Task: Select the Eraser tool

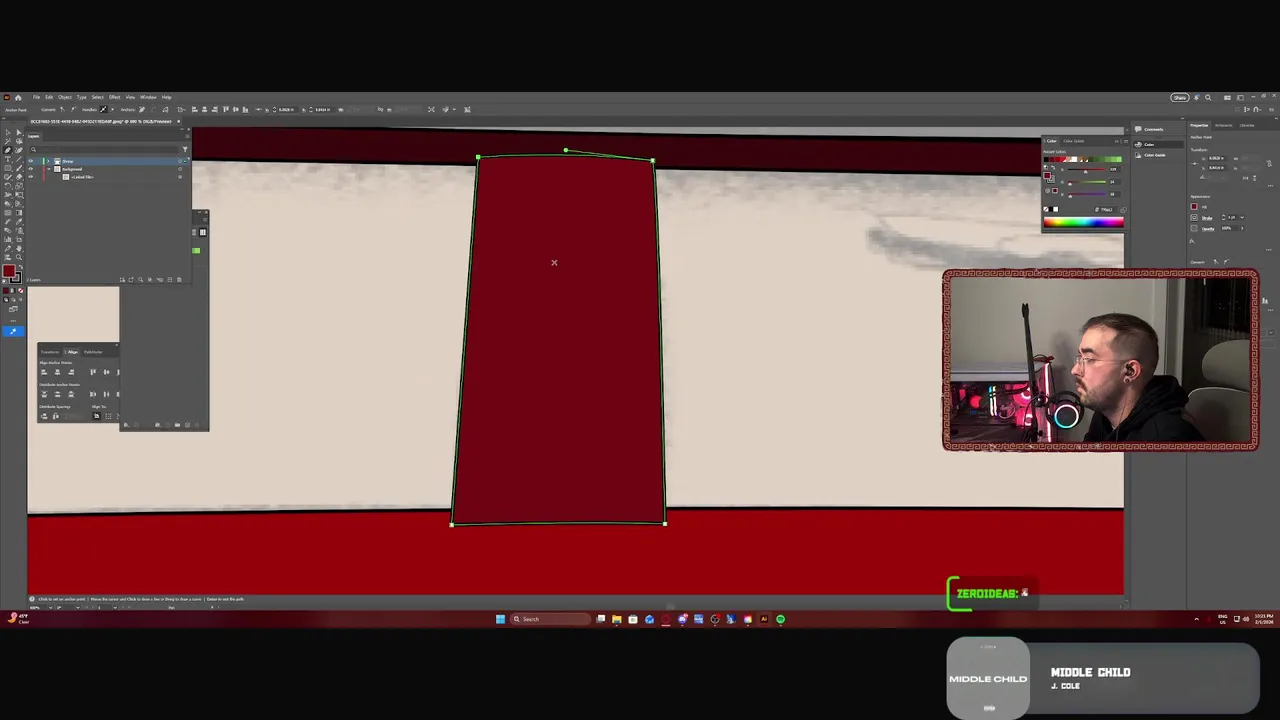Action: point(19,177)
